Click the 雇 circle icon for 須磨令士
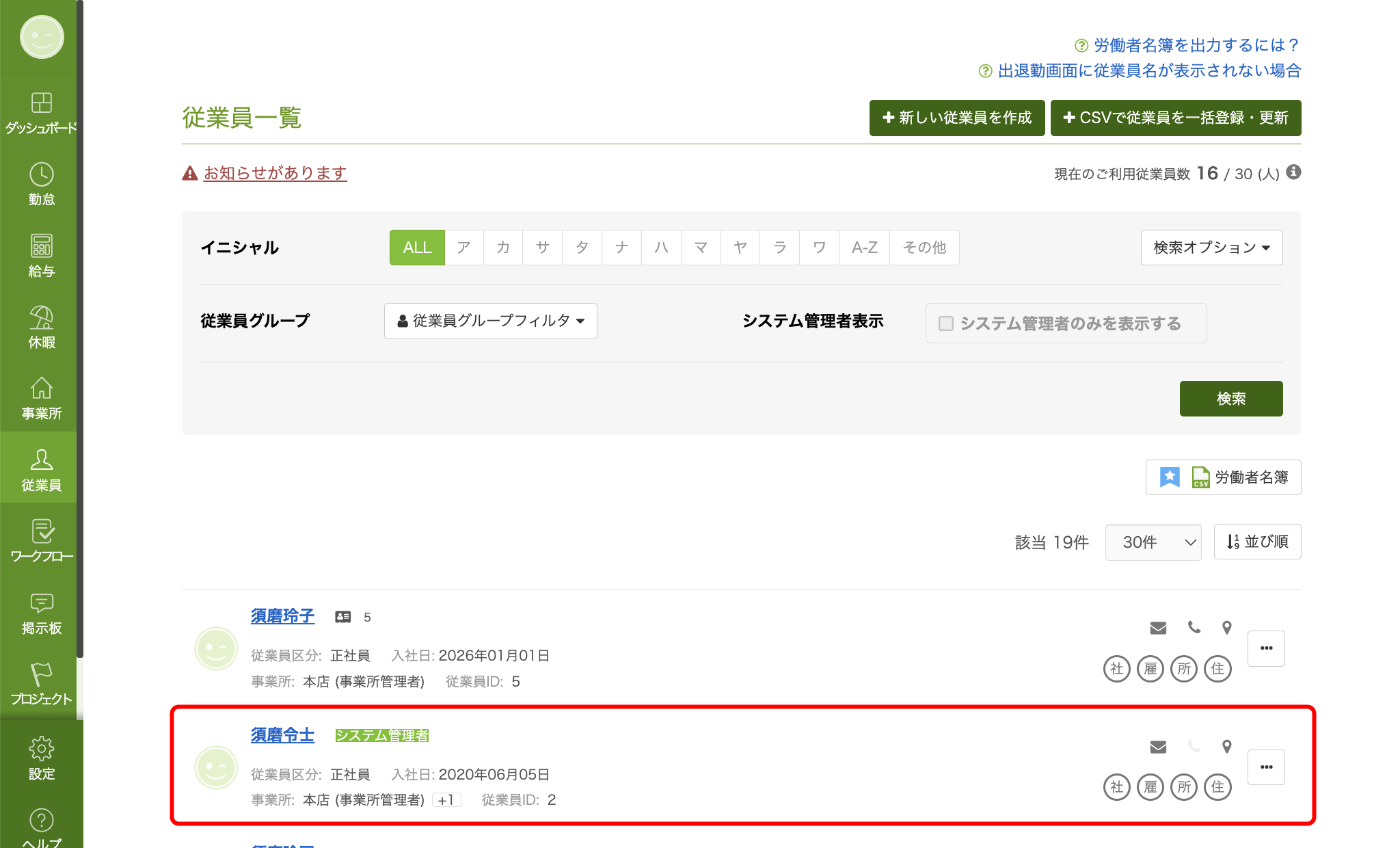Screen dimensions: 1400x848 pos(1150,787)
